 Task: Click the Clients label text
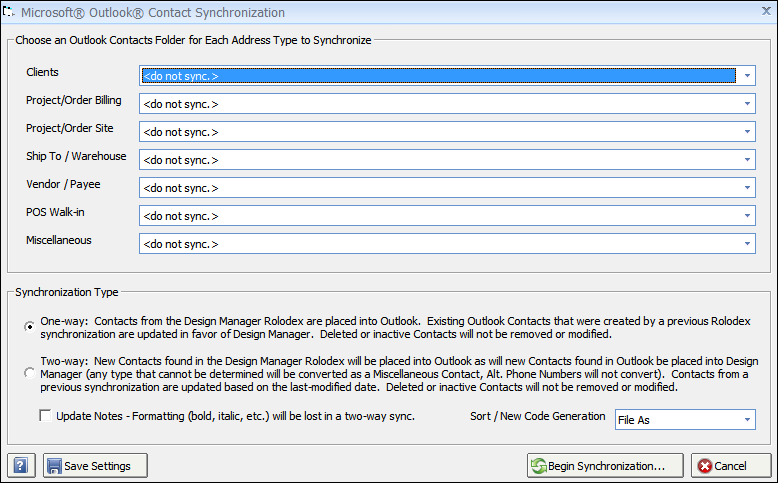[42, 72]
